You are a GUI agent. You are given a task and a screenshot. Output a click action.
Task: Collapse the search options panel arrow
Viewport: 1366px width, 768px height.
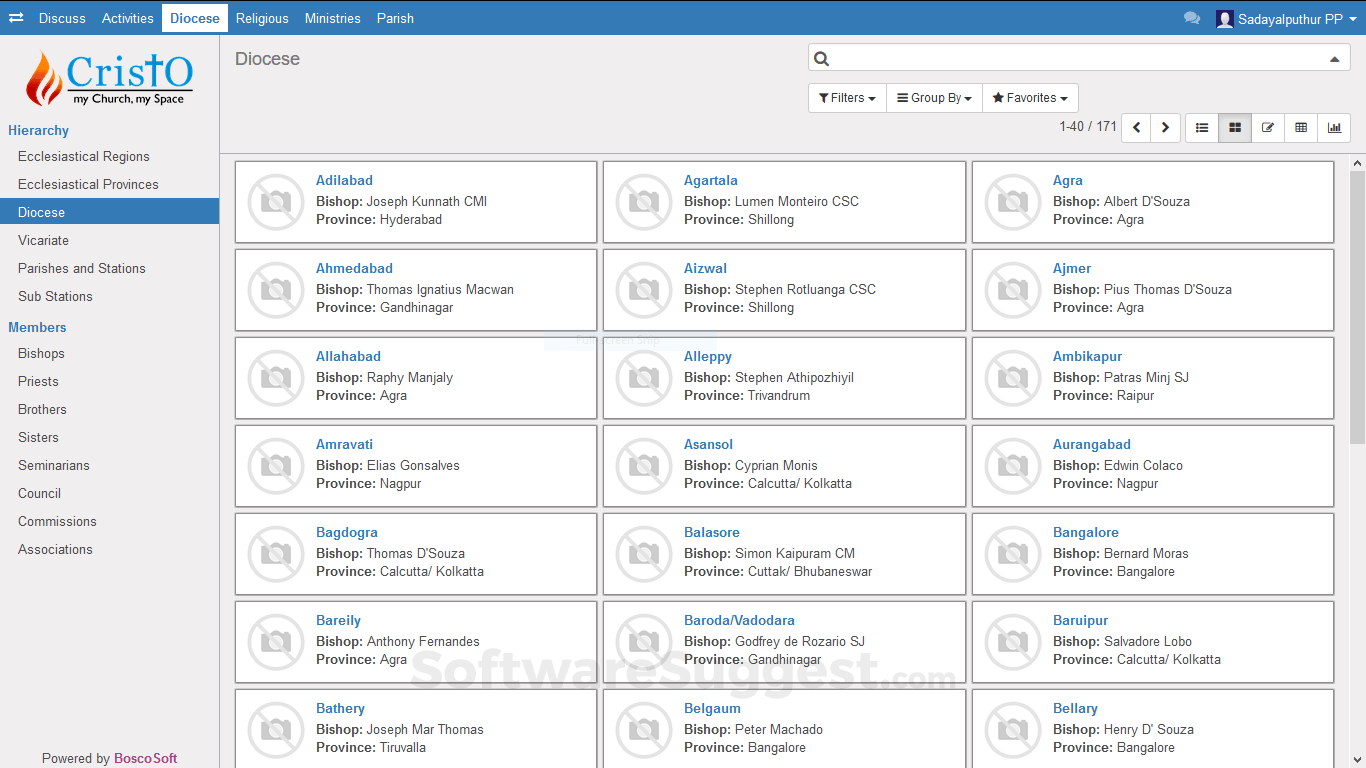[1333, 59]
